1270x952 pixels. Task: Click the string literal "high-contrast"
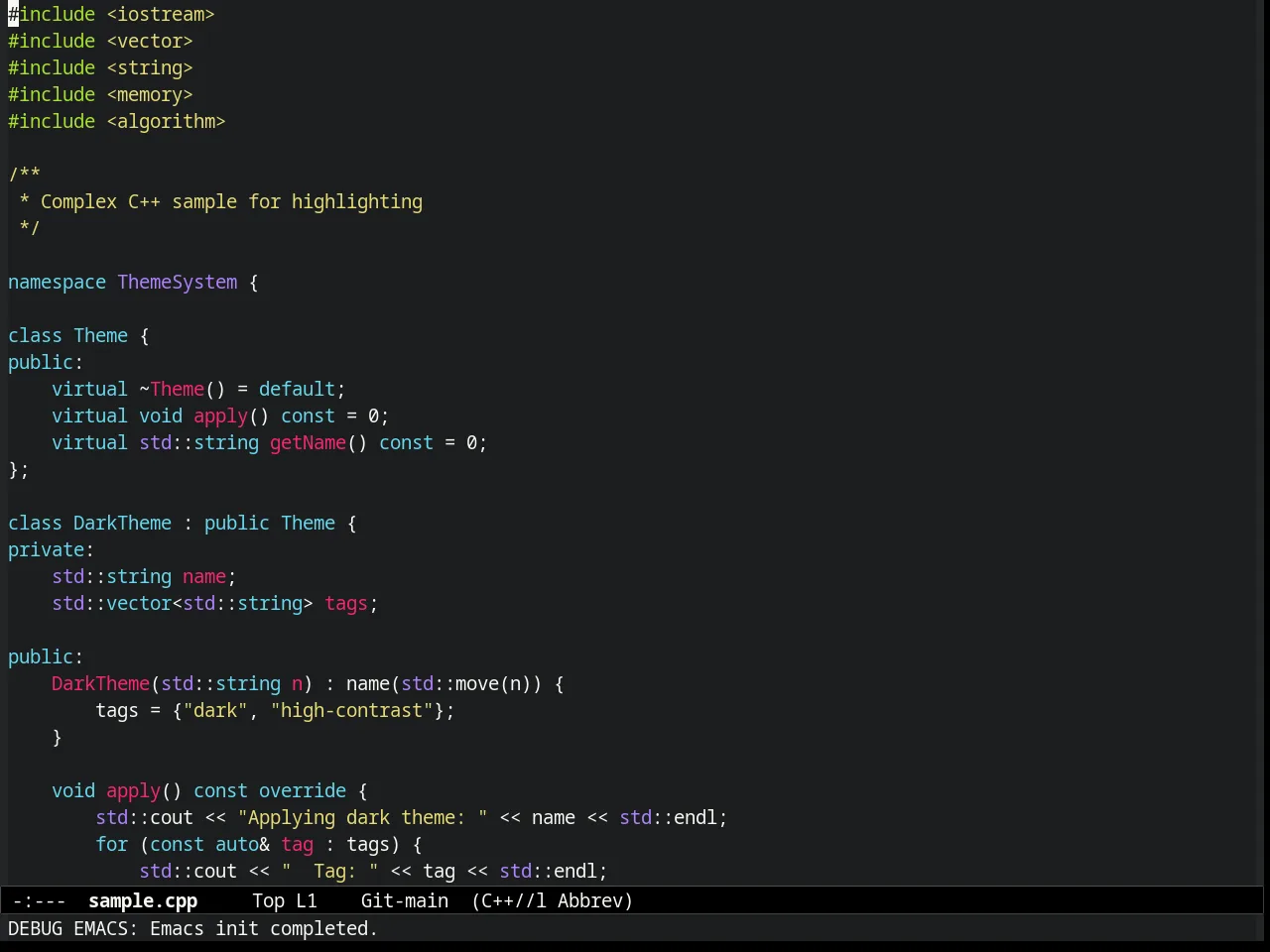pyautogui.click(x=351, y=710)
